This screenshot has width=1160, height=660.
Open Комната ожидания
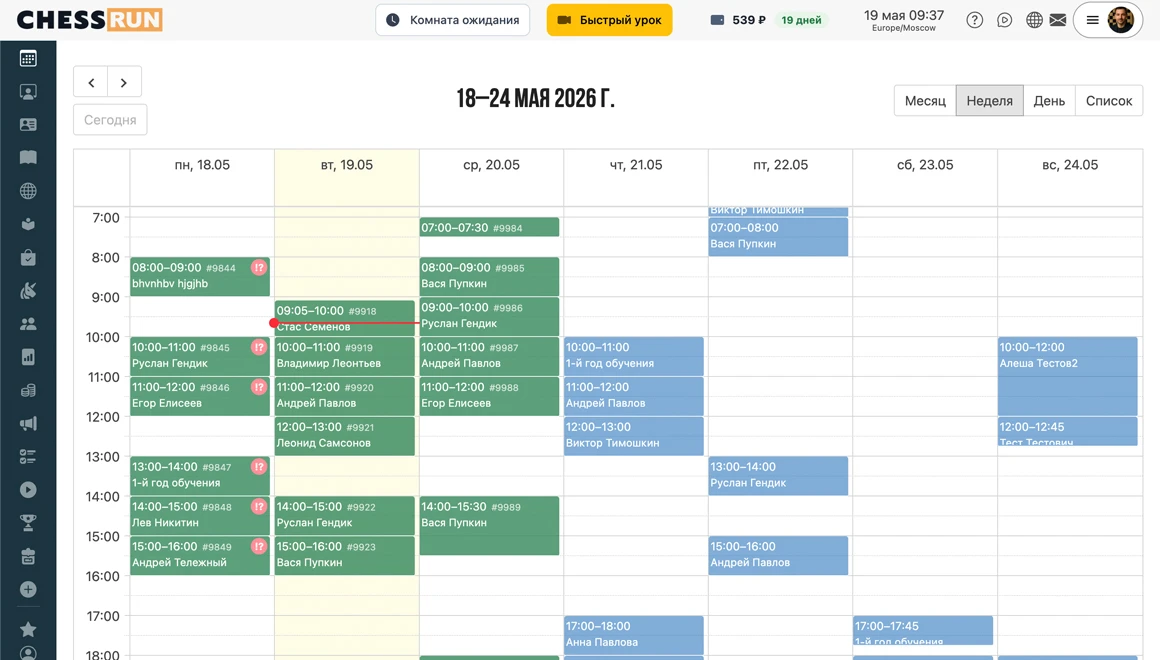click(453, 20)
